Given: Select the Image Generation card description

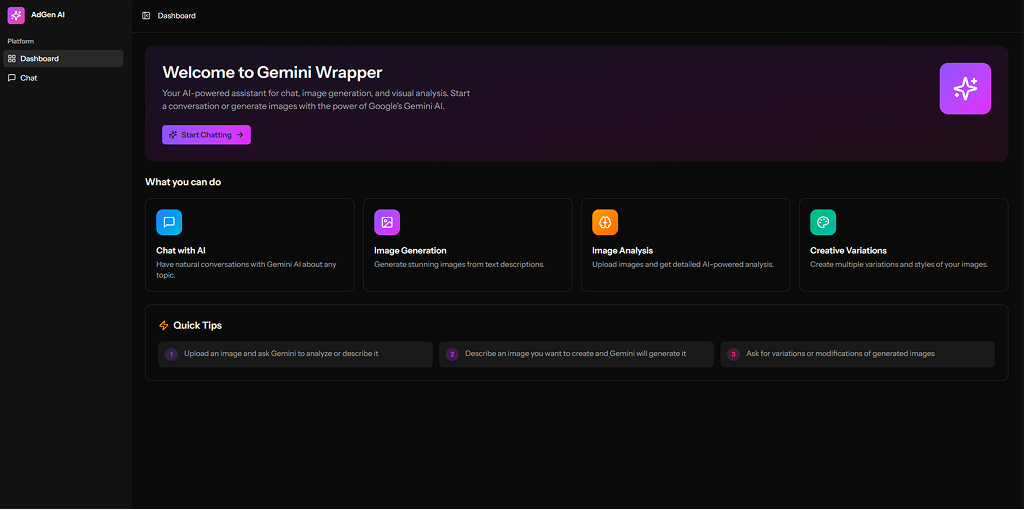Looking at the screenshot, I should click(x=459, y=265).
